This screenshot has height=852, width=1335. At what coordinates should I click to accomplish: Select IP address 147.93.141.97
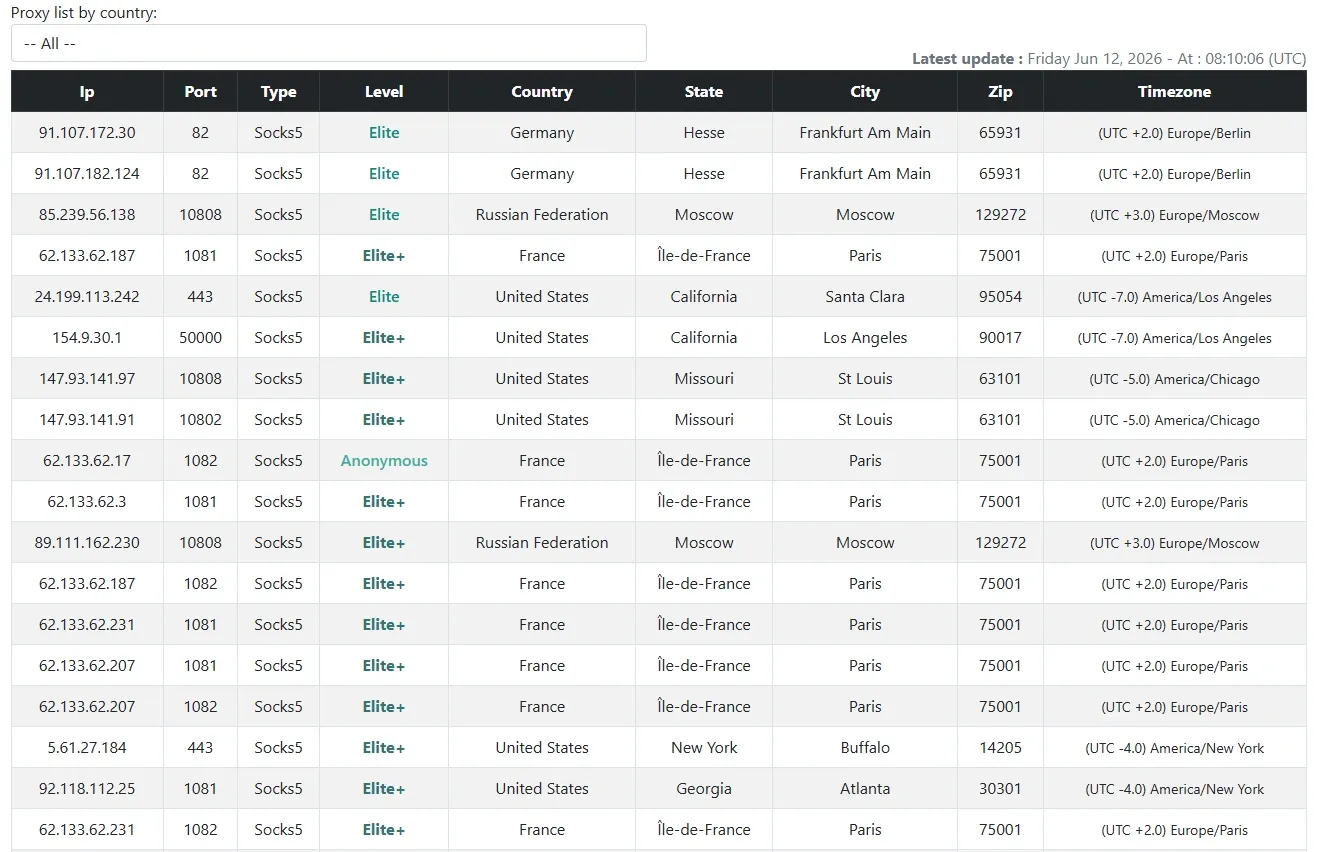(x=87, y=379)
